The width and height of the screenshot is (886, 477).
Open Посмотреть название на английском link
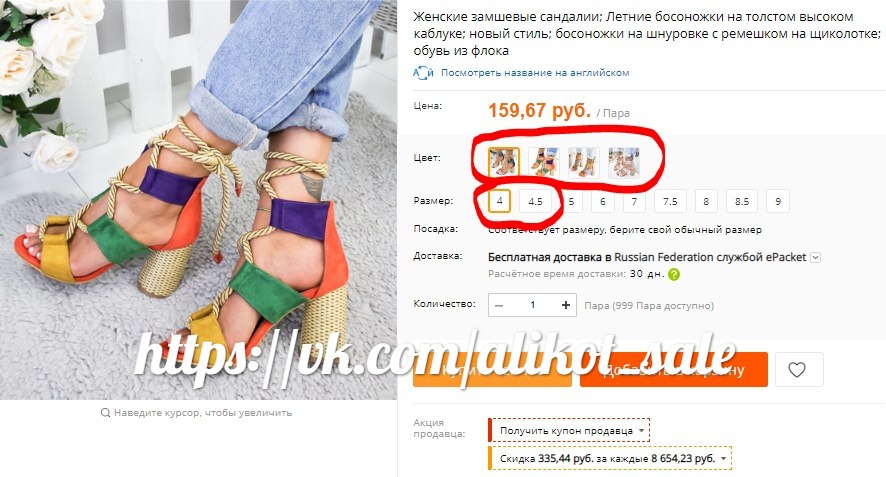535,72
